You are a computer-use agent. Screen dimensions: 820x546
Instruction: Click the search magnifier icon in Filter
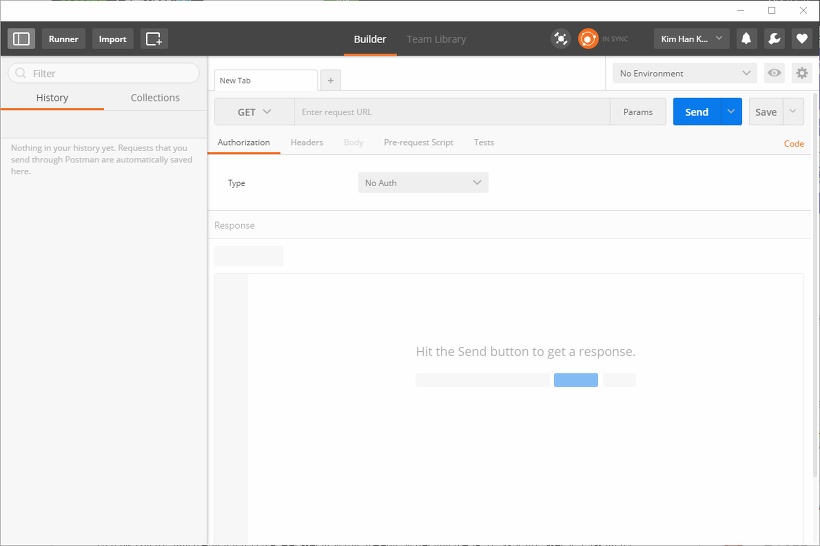coord(20,73)
